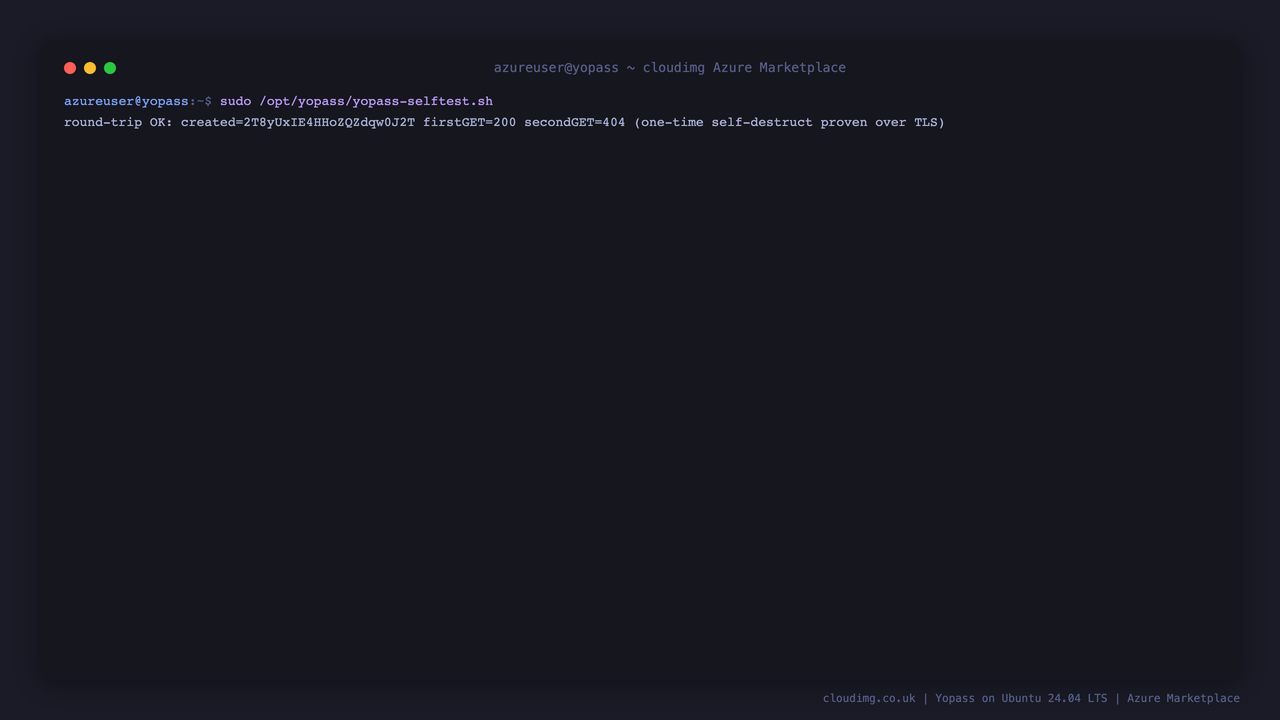The width and height of the screenshot is (1280, 720).
Task: Click the red close window dot
Action: pyautogui.click(x=70, y=68)
